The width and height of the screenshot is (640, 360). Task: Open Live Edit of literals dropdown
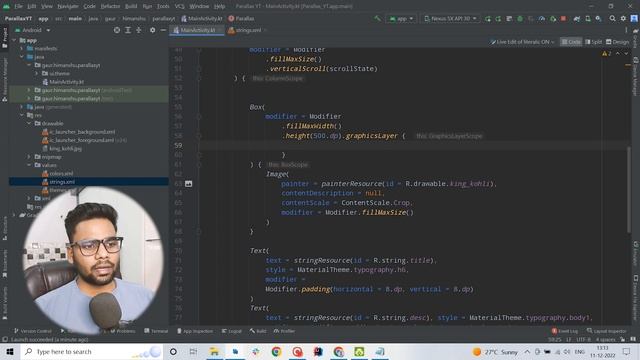pyautogui.click(x=522, y=42)
